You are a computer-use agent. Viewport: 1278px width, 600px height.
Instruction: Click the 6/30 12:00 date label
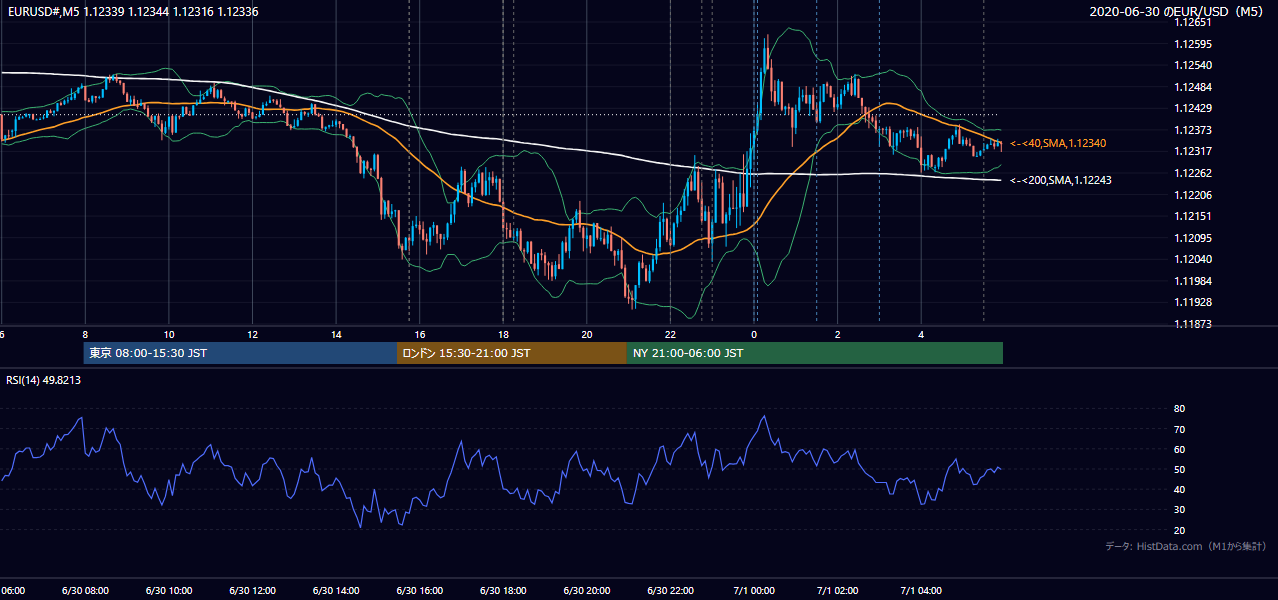[x=251, y=591]
